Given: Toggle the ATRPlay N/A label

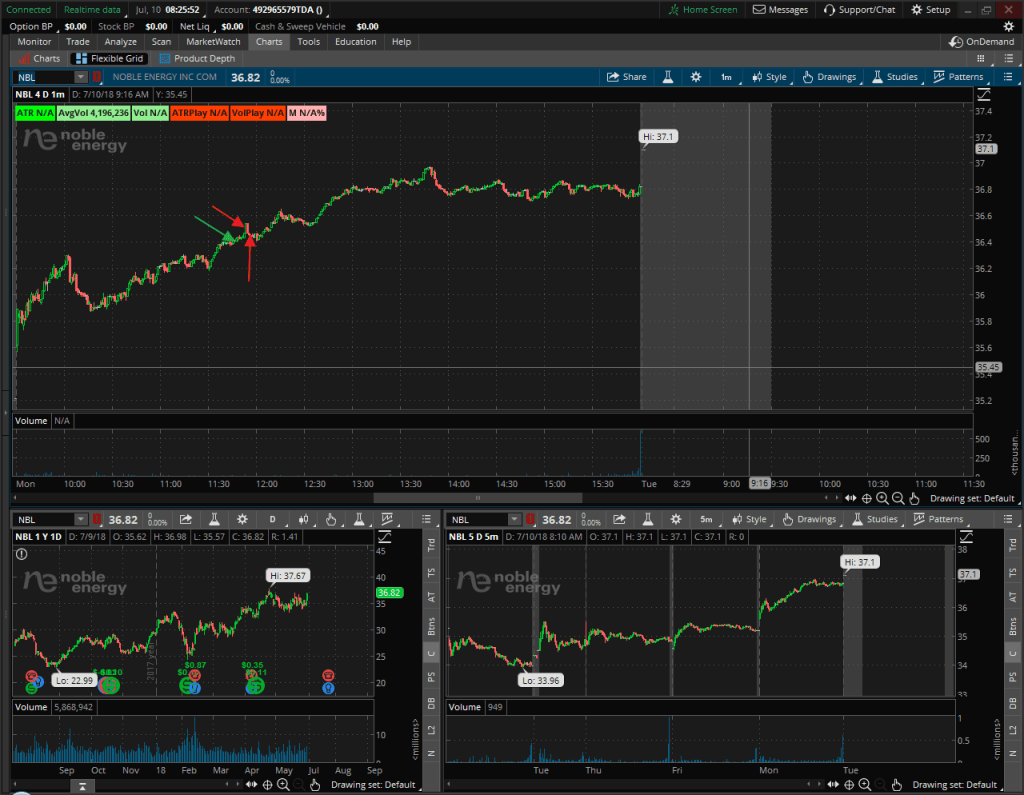Looking at the screenshot, I should [x=199, y=114].
